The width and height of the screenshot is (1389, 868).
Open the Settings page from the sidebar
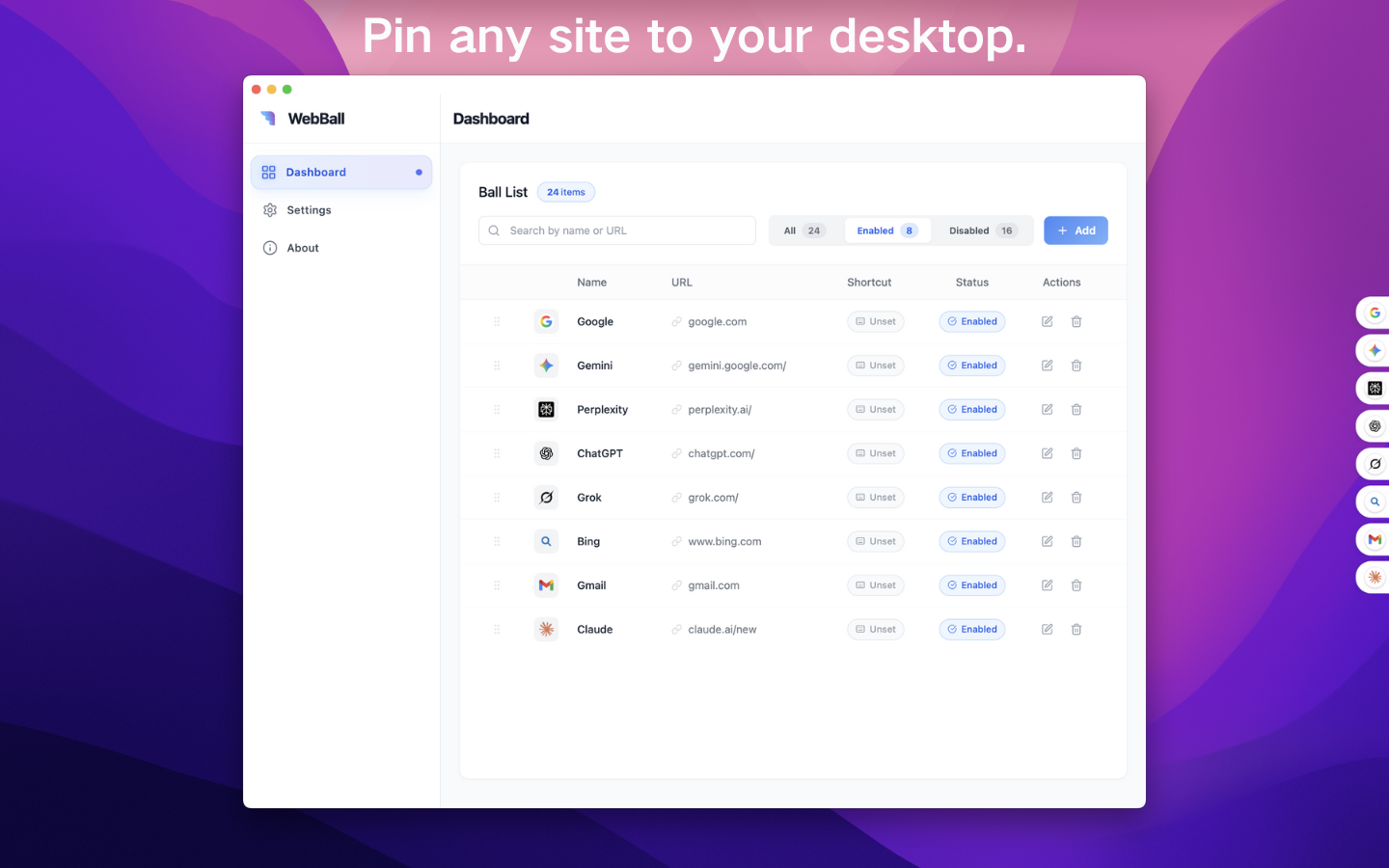[x=309, y=209]
